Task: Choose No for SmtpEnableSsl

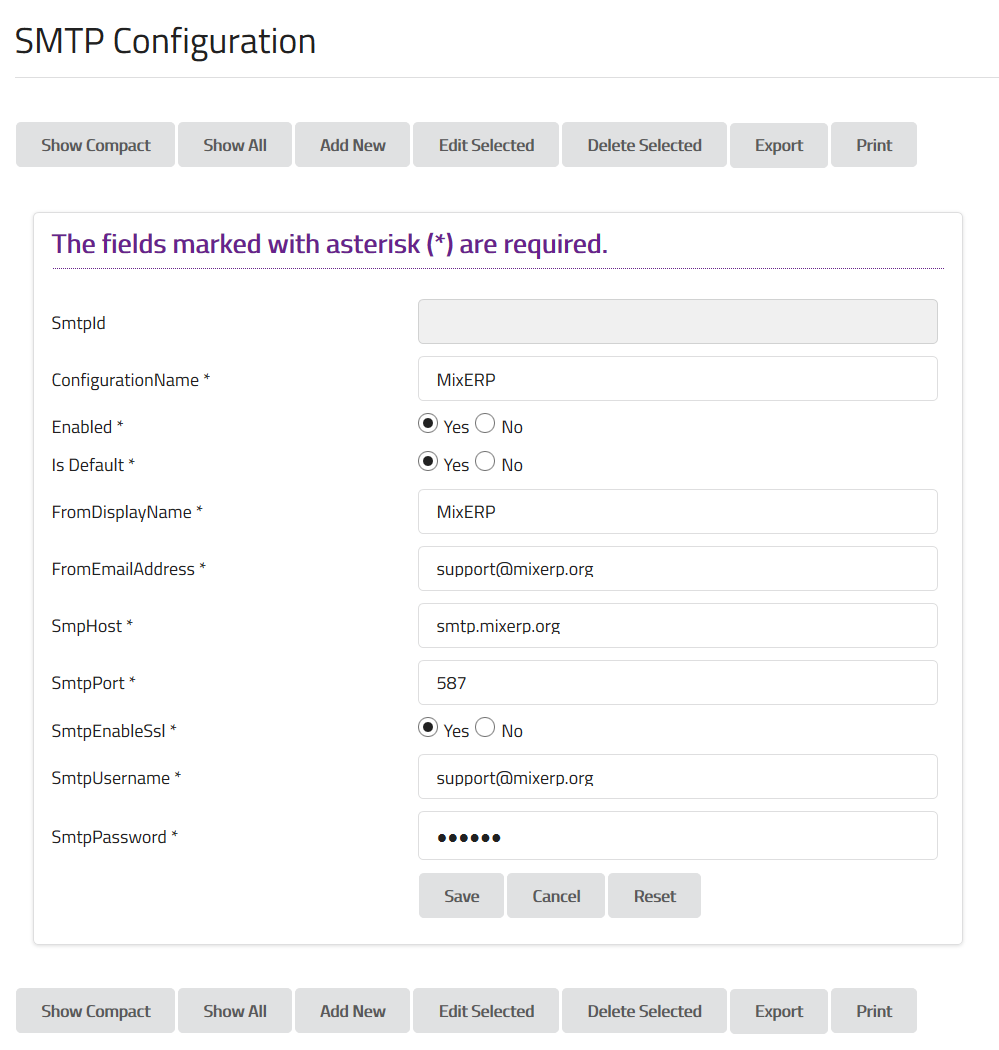Action: [x=485, y=728]
